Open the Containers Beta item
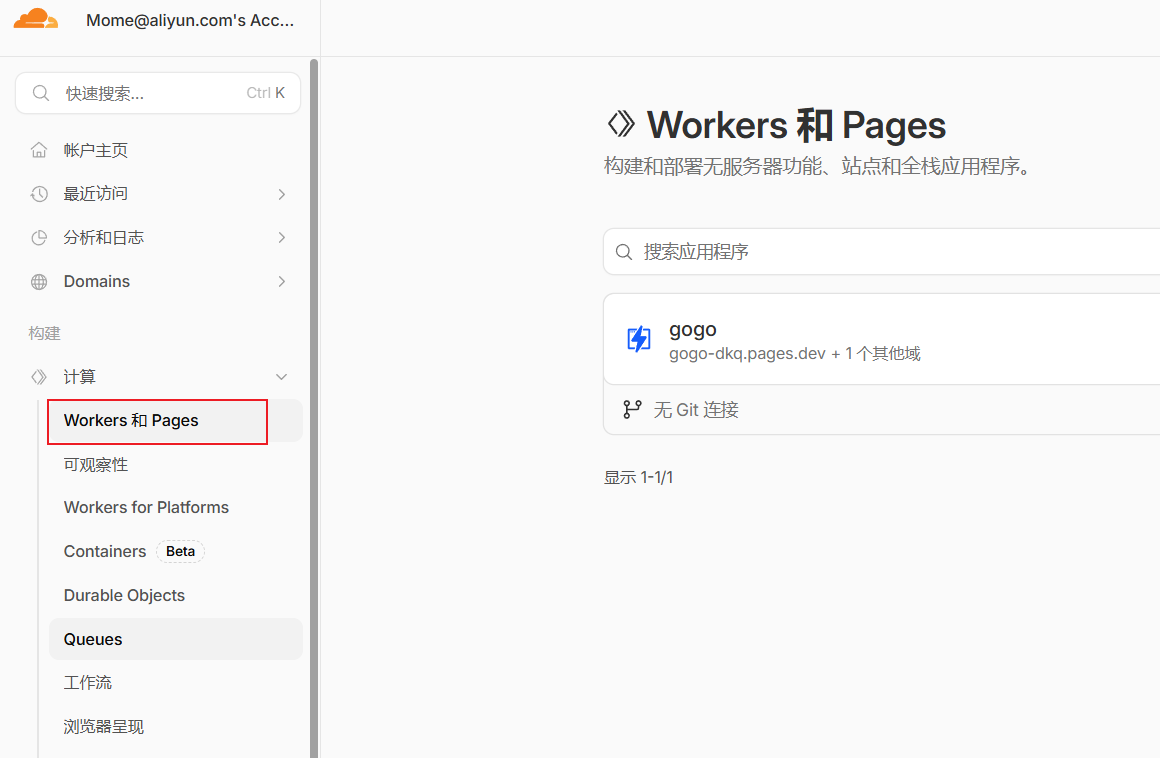This screenshot has height=758, width=1160. pyautogui.click(x=105, y=551)
